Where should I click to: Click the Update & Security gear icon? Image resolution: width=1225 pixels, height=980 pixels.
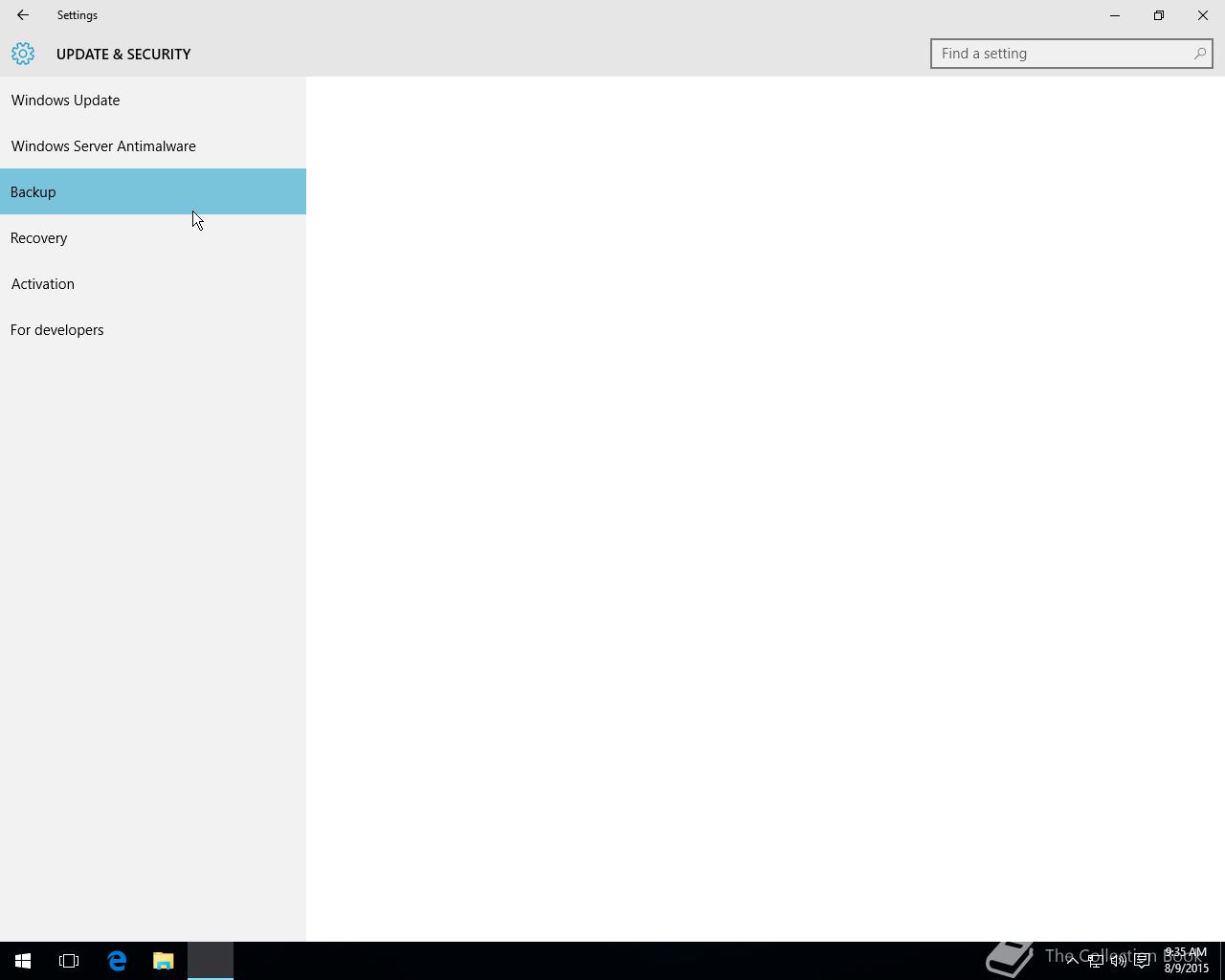tap(23, 54)
